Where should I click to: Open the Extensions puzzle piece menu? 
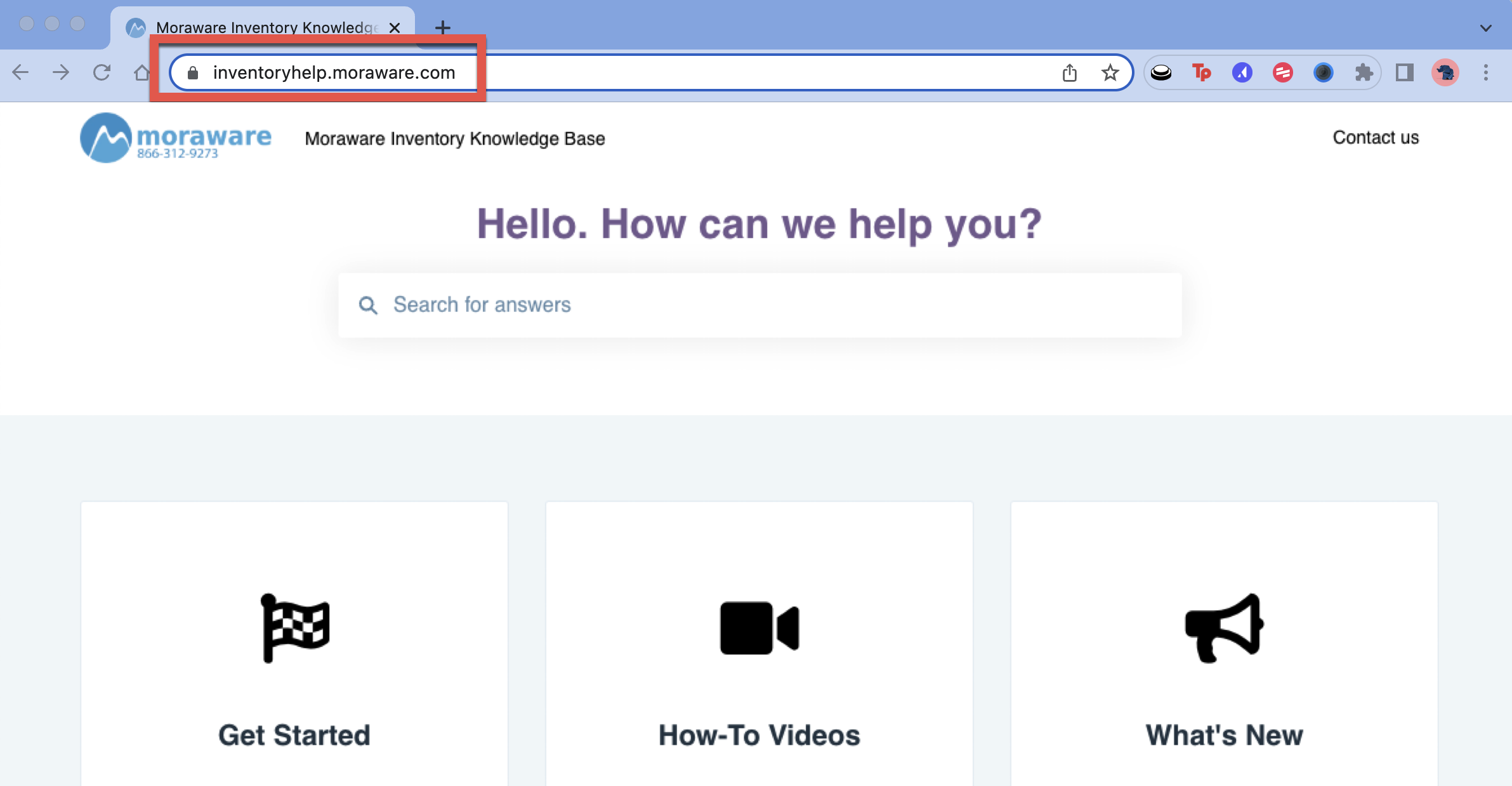(x=1364, y=73)
